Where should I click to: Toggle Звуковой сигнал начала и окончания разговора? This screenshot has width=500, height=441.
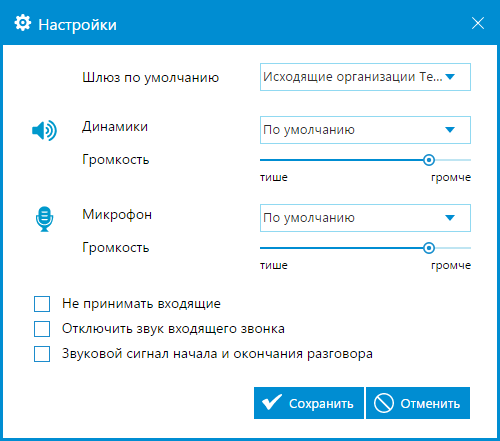pos(42,354)
